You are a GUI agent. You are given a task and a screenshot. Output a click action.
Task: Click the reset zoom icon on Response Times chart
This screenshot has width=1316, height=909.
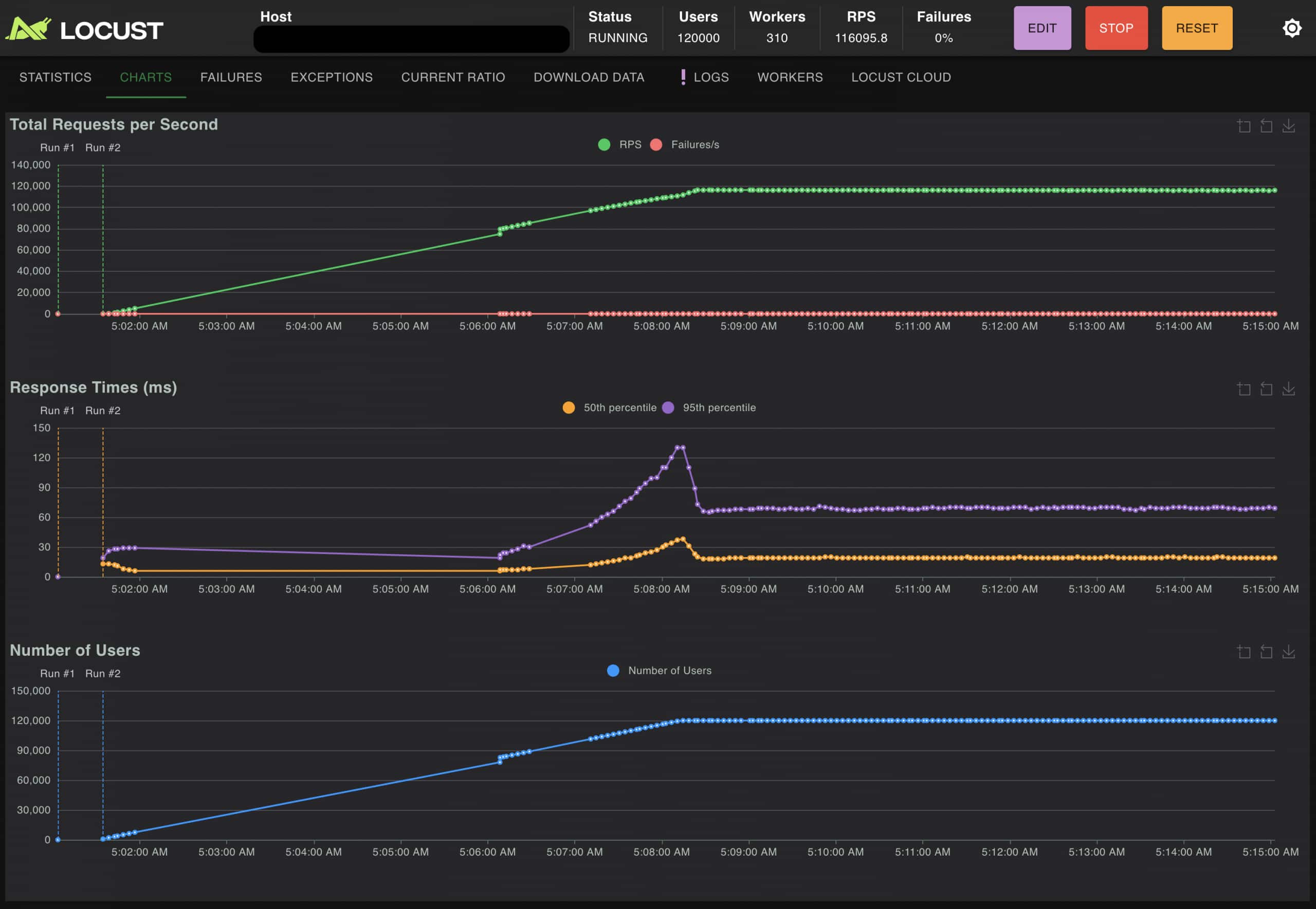1267,389
